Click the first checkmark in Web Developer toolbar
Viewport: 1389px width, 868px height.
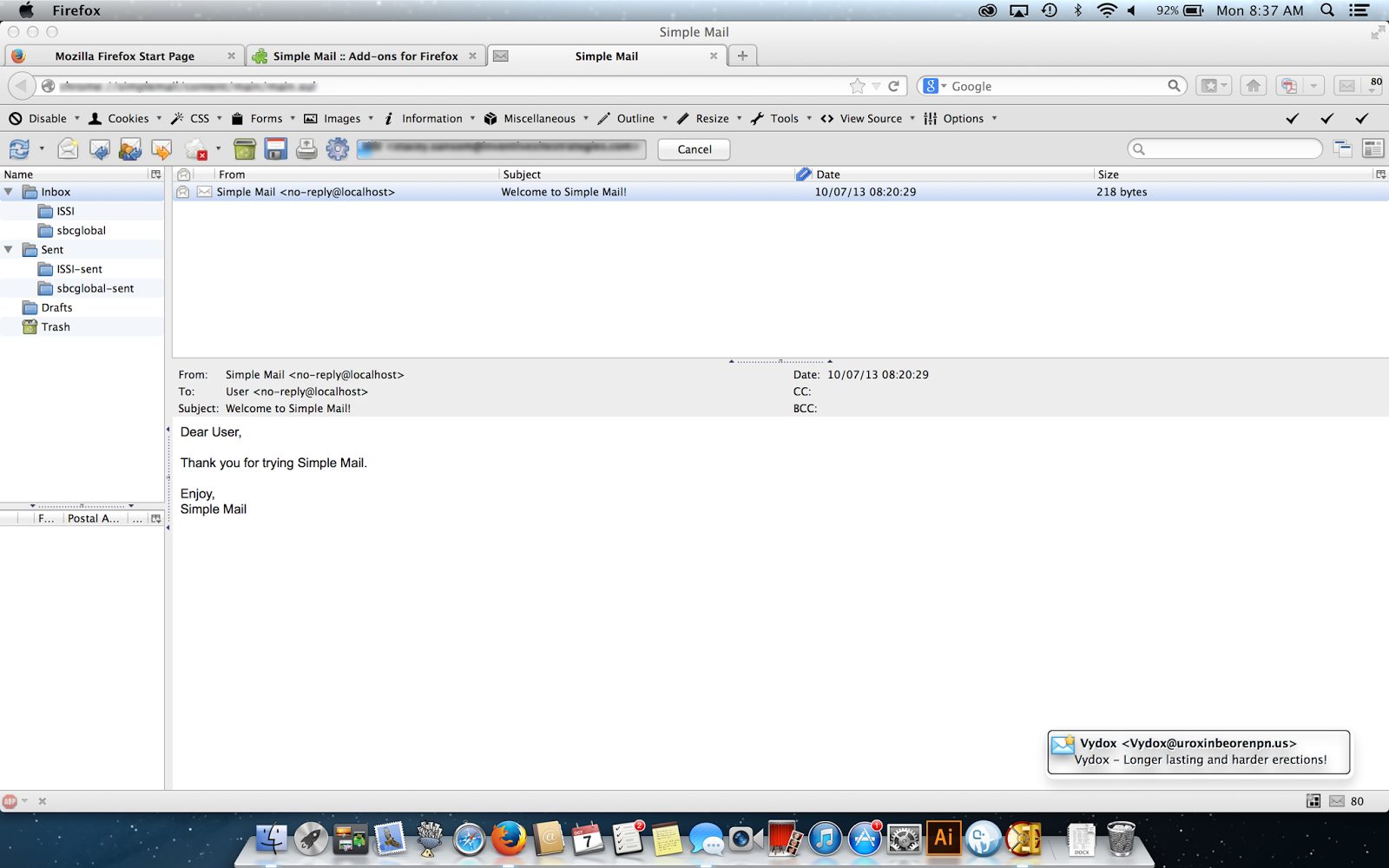click(1293, 119)
